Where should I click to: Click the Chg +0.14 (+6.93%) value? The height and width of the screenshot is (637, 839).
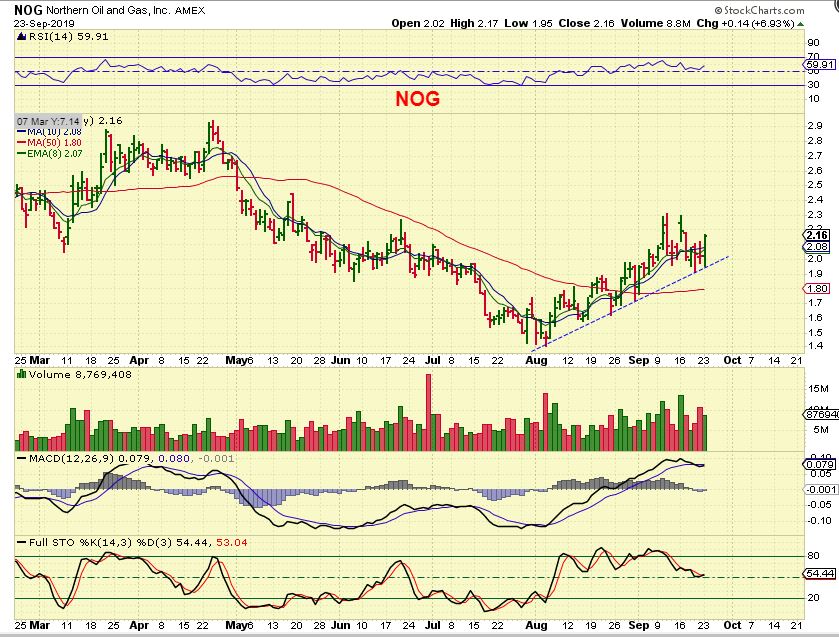point(745,24)
